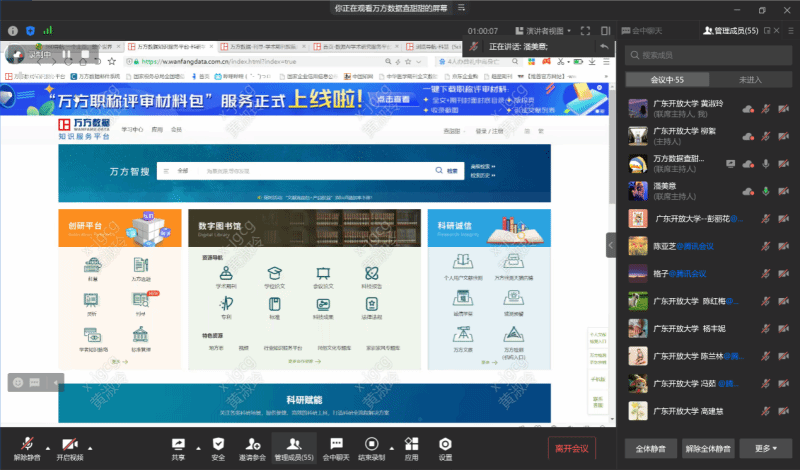Click the 点击查看 banner button
The height and width of the screenshot is (470, 800).
coord(393,99)
